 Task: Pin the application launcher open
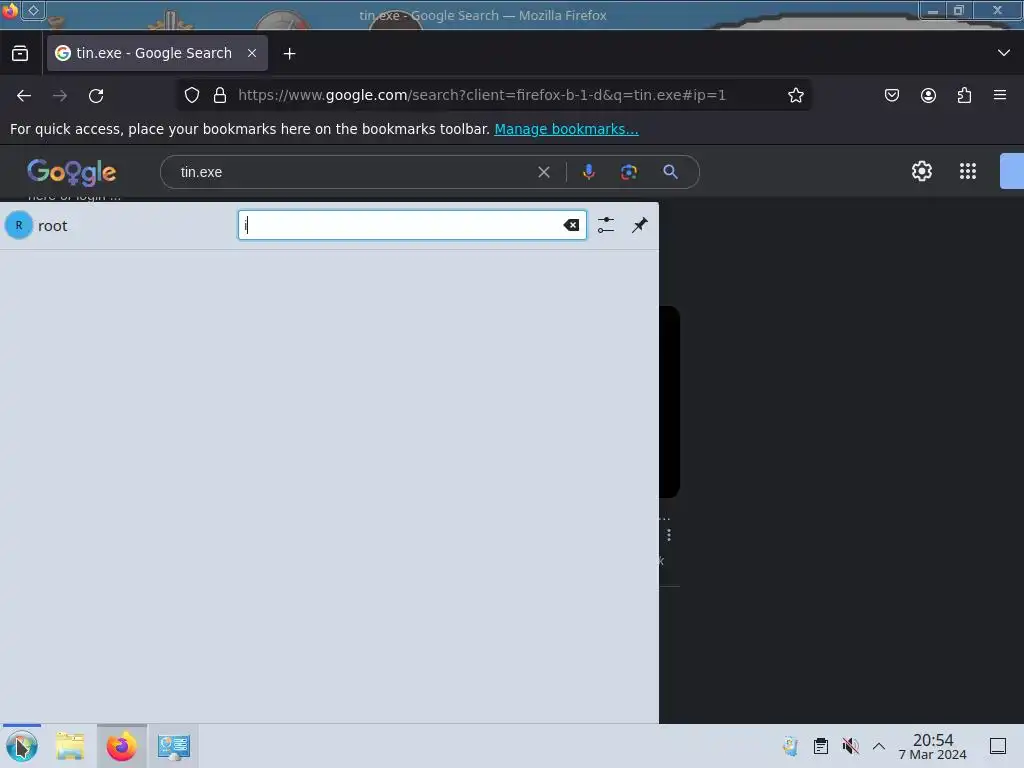click(639, 225)
